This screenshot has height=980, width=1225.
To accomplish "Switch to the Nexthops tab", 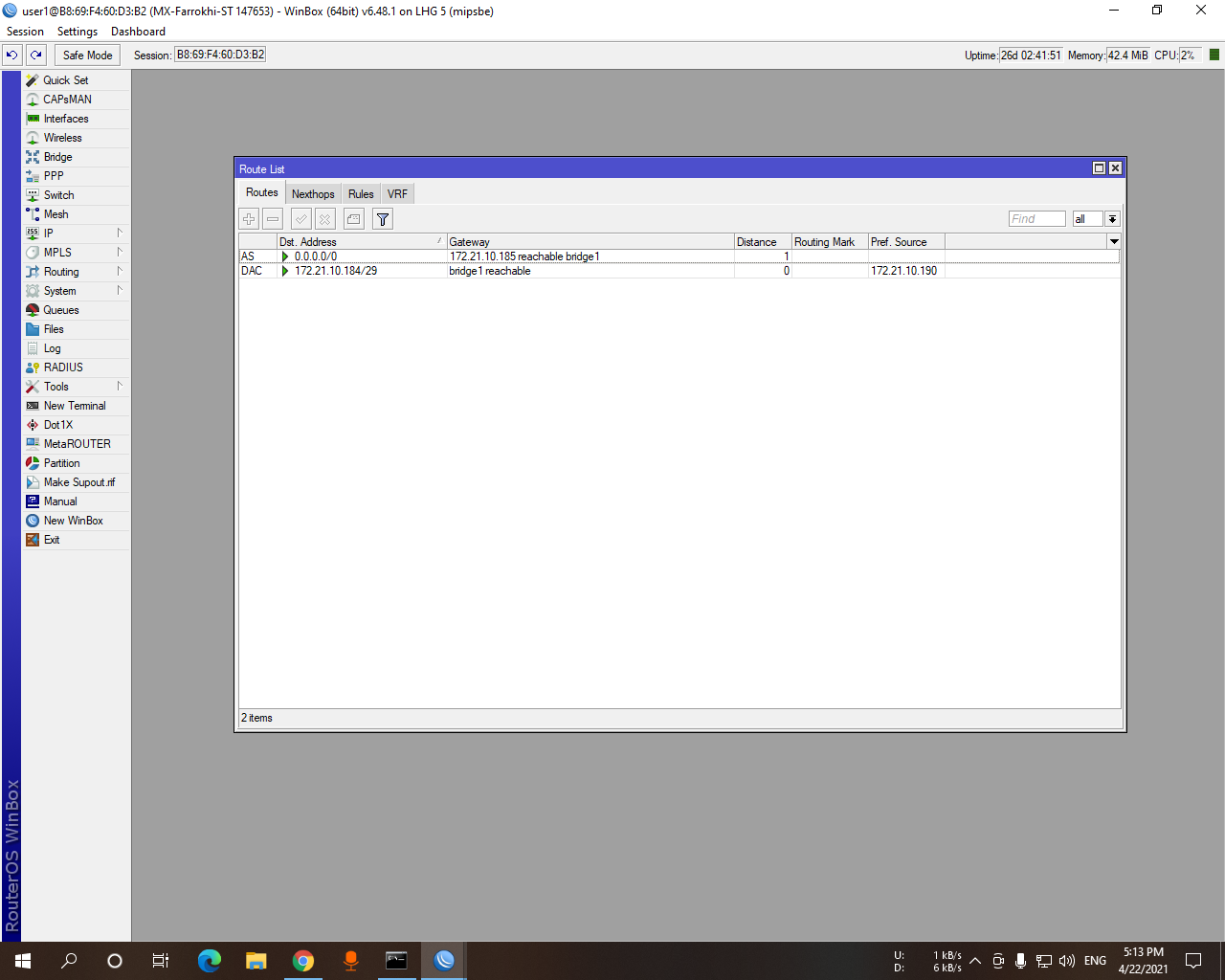I will click(313, 192).
